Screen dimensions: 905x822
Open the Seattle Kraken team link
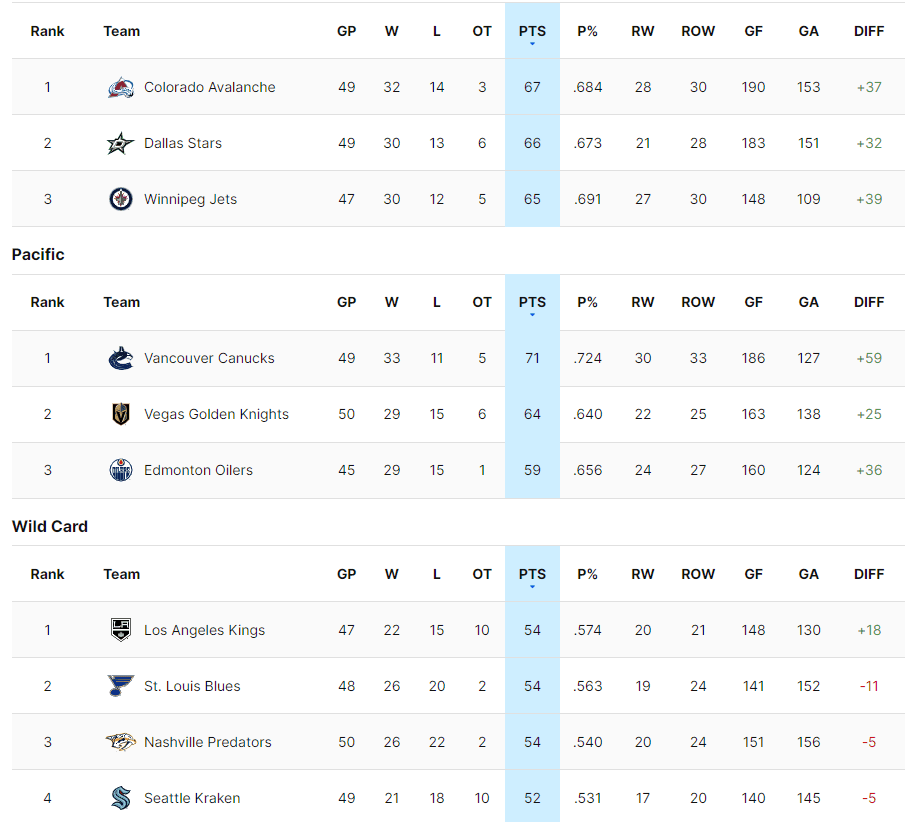[x=192, y=798]
